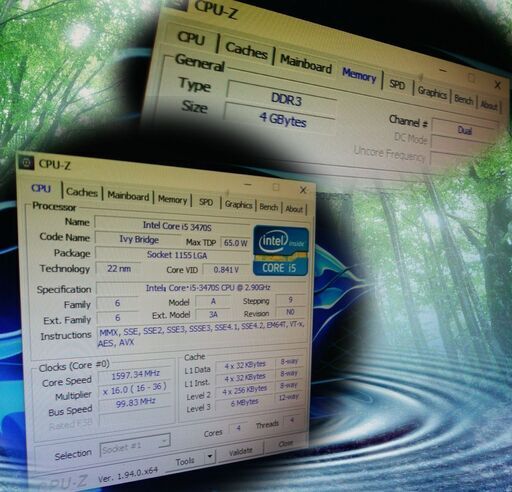Click the Tools button

coord(185,461)
